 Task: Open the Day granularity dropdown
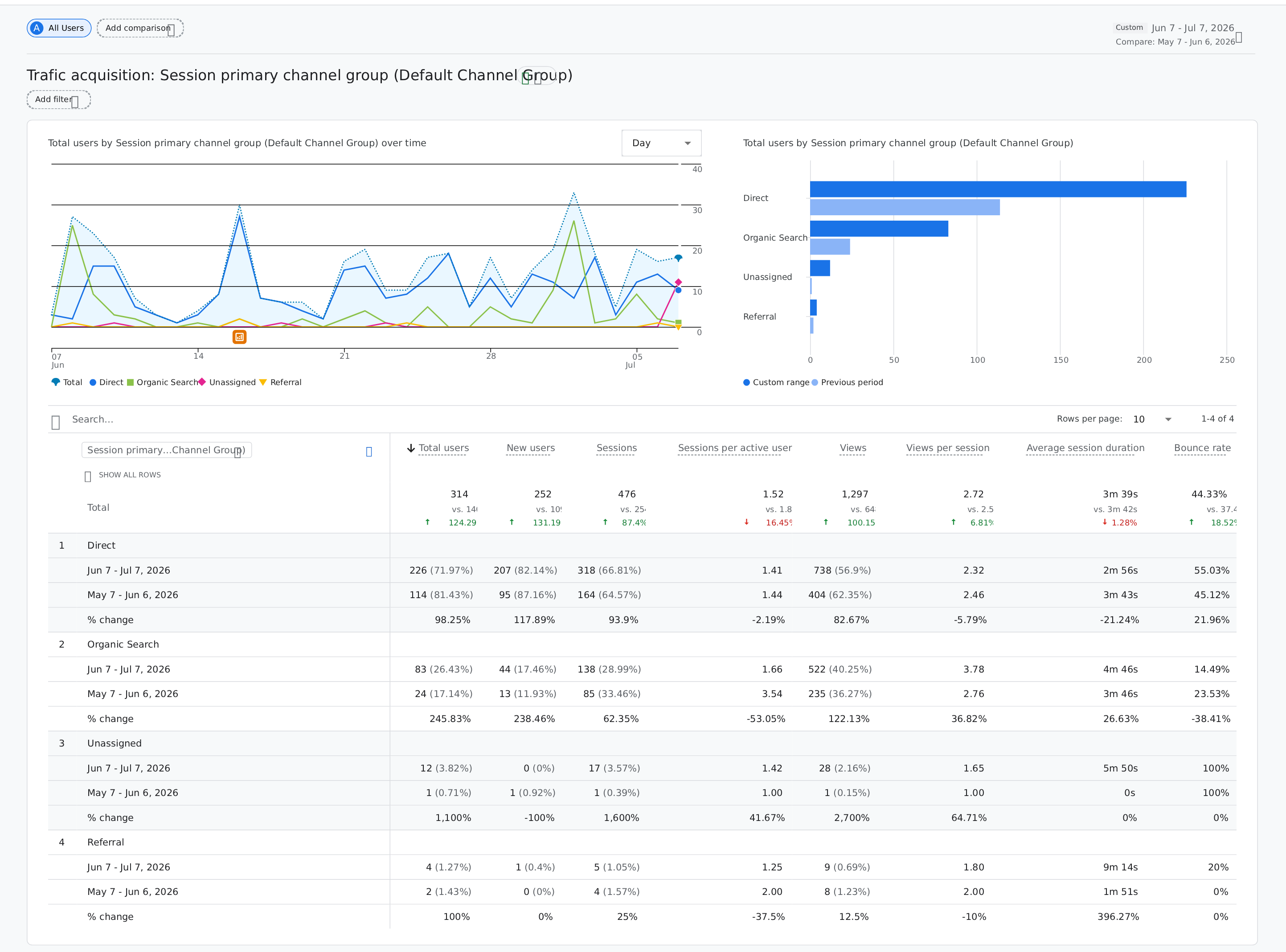point(661,143)
